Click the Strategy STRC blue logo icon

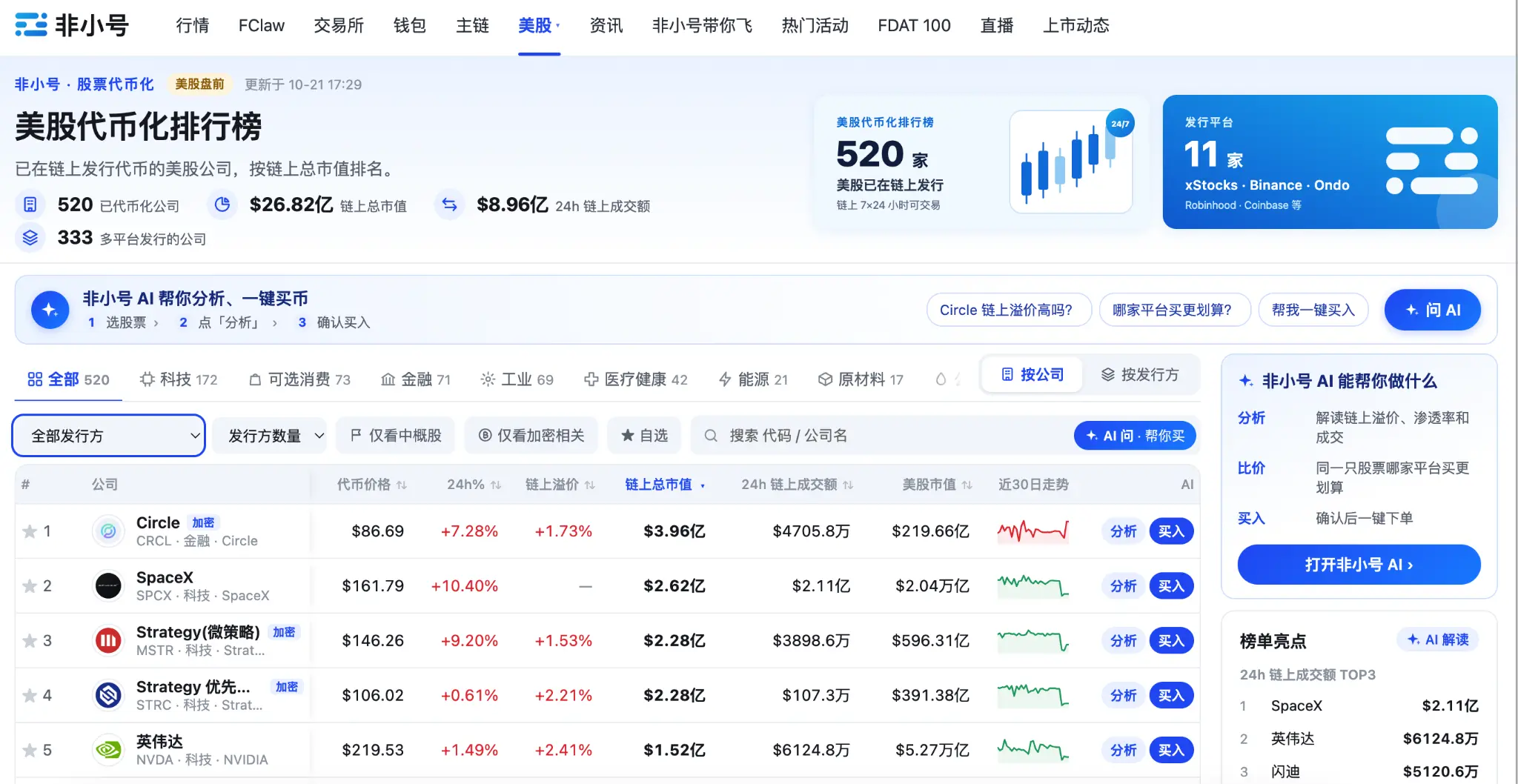pos(108,696)
